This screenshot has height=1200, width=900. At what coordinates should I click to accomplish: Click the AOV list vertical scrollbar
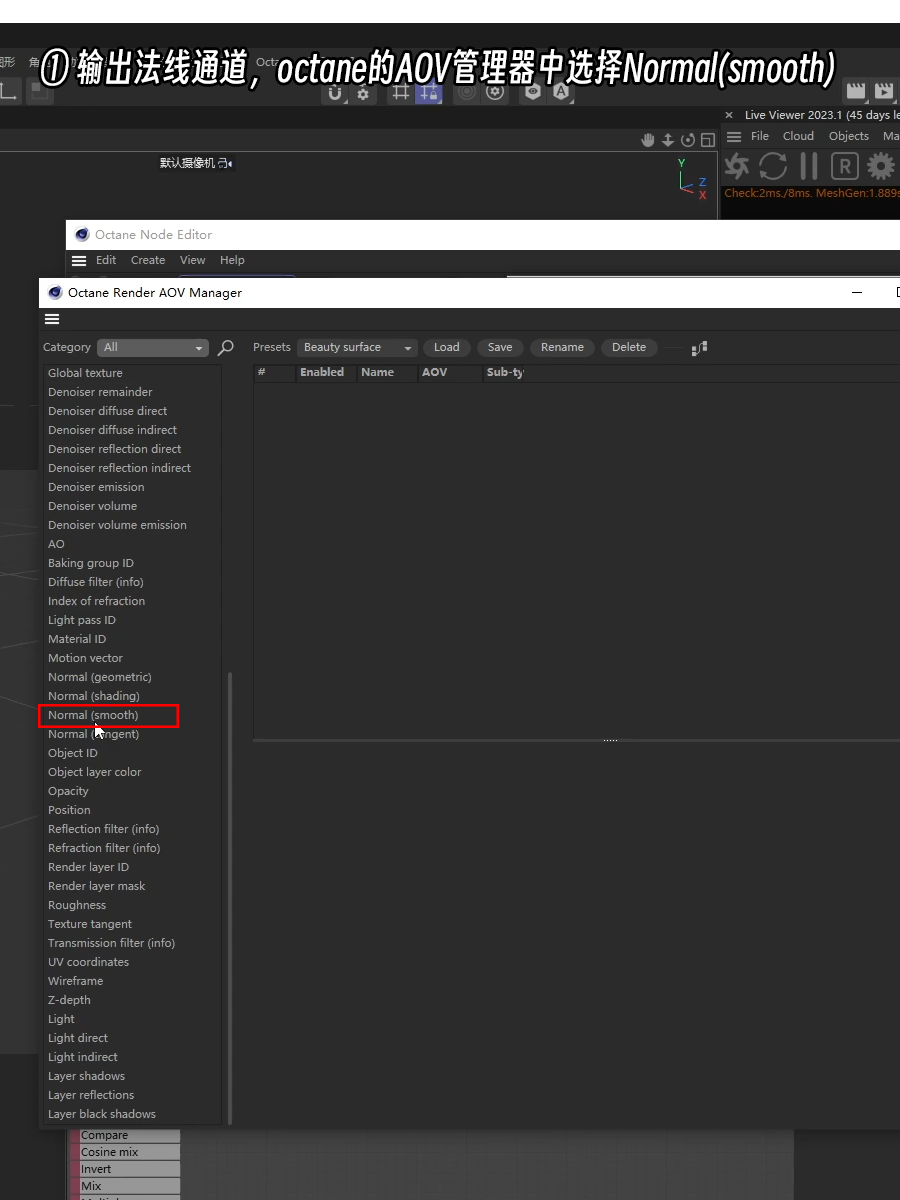(x=230, y=897)
